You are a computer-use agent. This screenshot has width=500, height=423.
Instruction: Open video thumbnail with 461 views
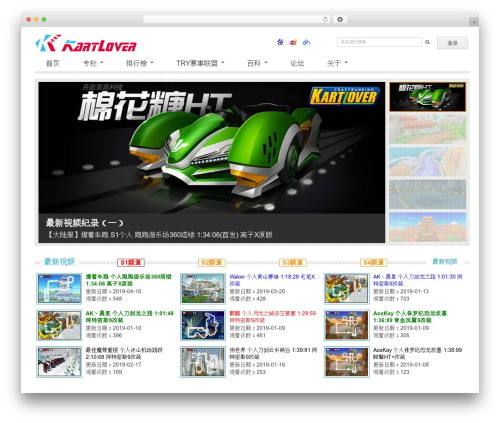coord(203,325)
